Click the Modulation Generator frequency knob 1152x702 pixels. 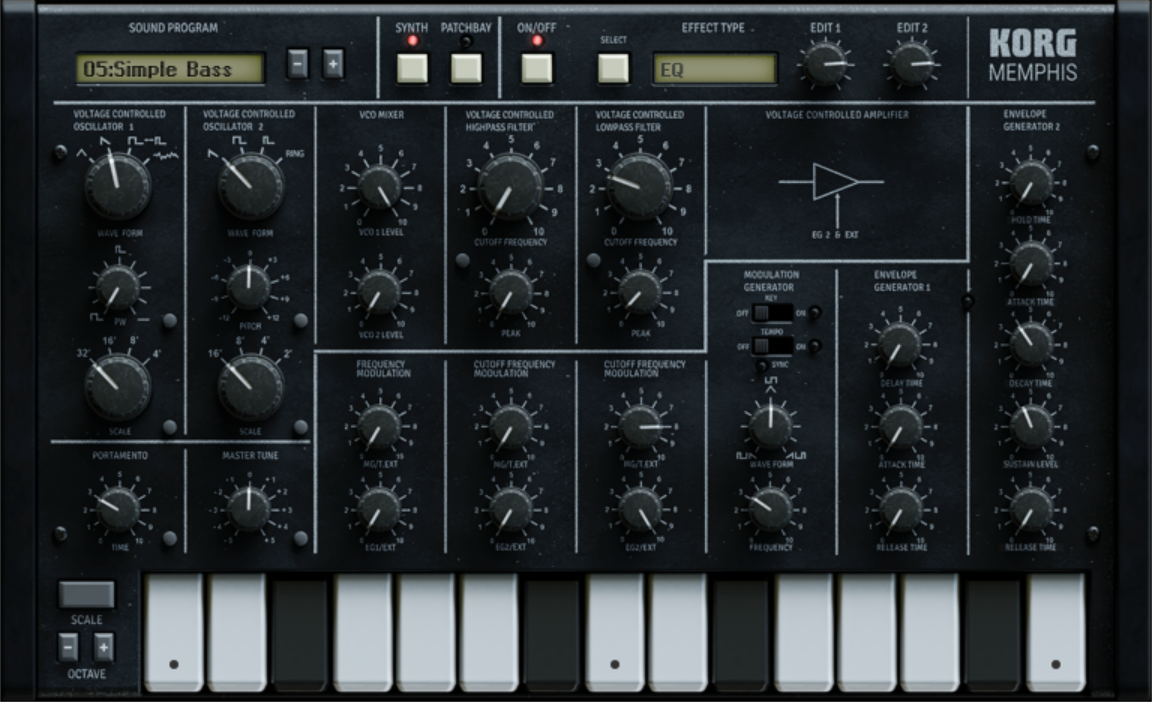pyautogui.click(x=770, y=510)
